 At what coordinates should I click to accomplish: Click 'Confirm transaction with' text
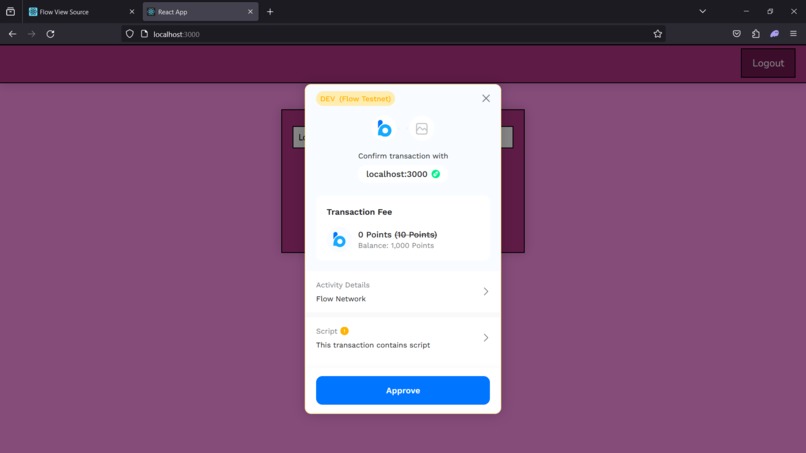click(x=402, y=156)
